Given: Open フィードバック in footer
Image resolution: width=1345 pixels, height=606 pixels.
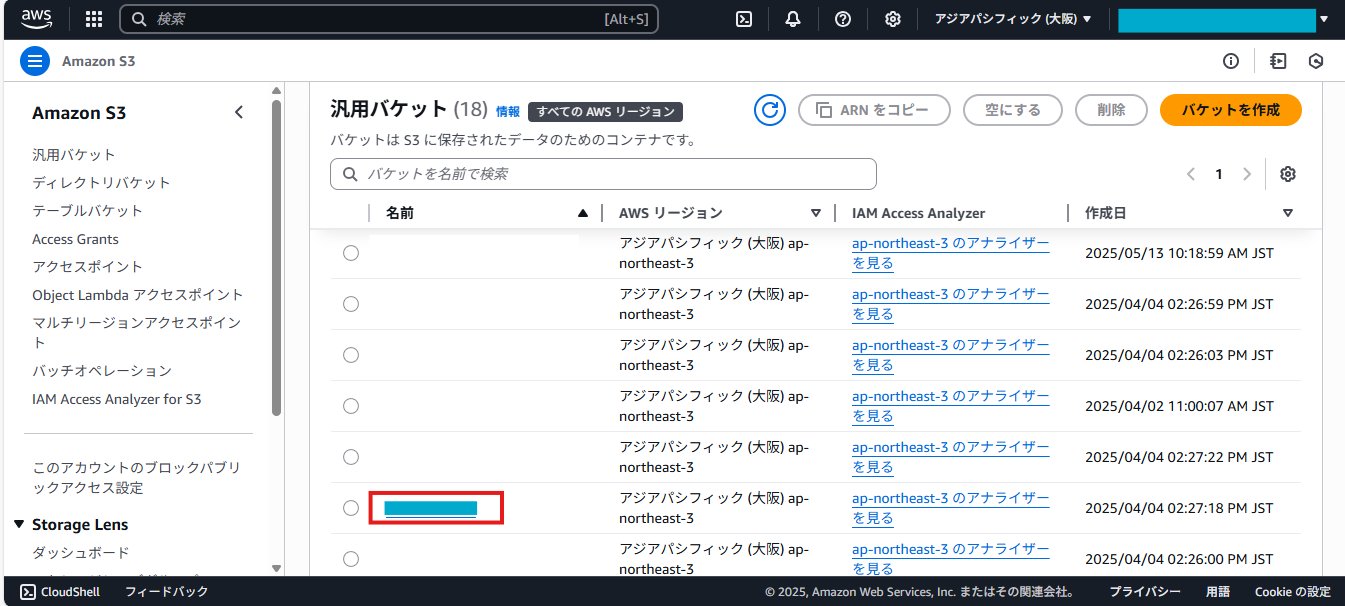Looking at the screenshot, I should click(166, 591).
